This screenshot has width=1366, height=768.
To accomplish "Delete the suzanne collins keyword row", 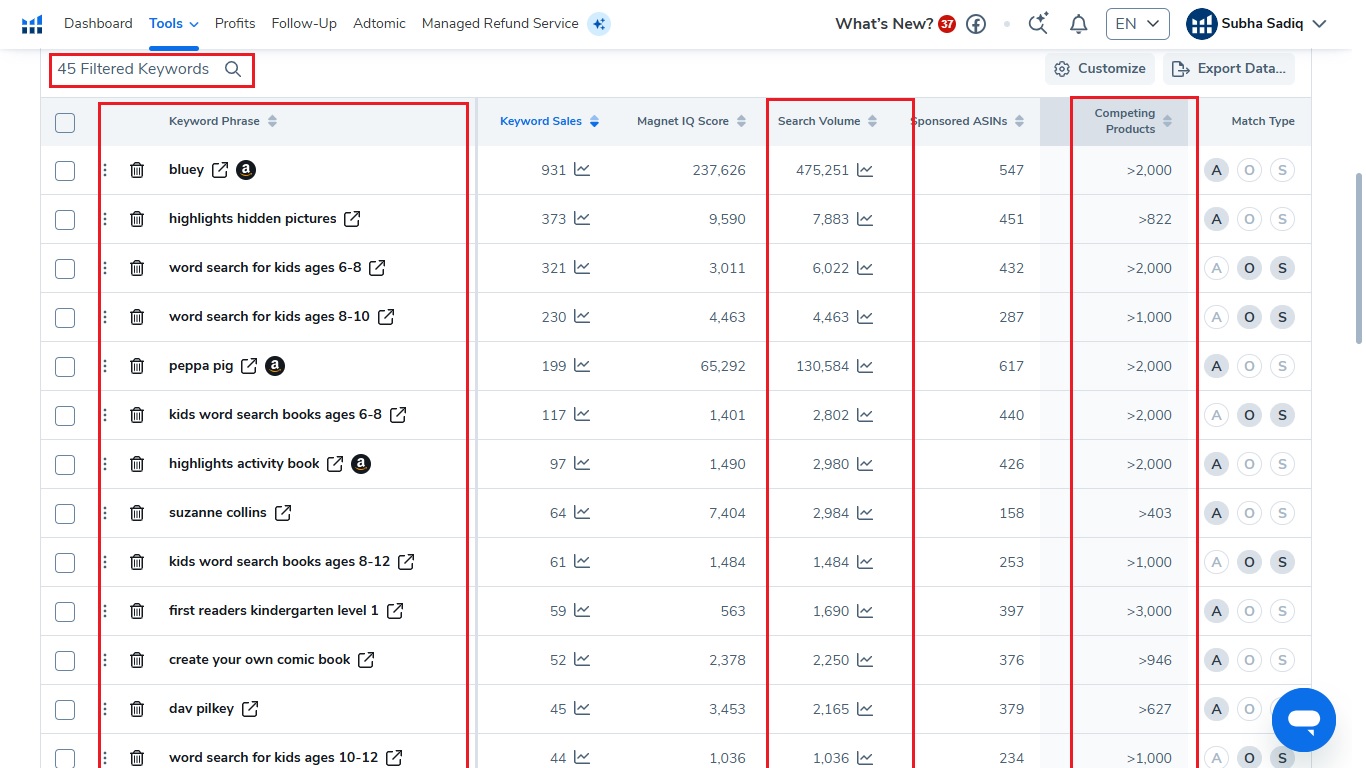I will 137,513.
